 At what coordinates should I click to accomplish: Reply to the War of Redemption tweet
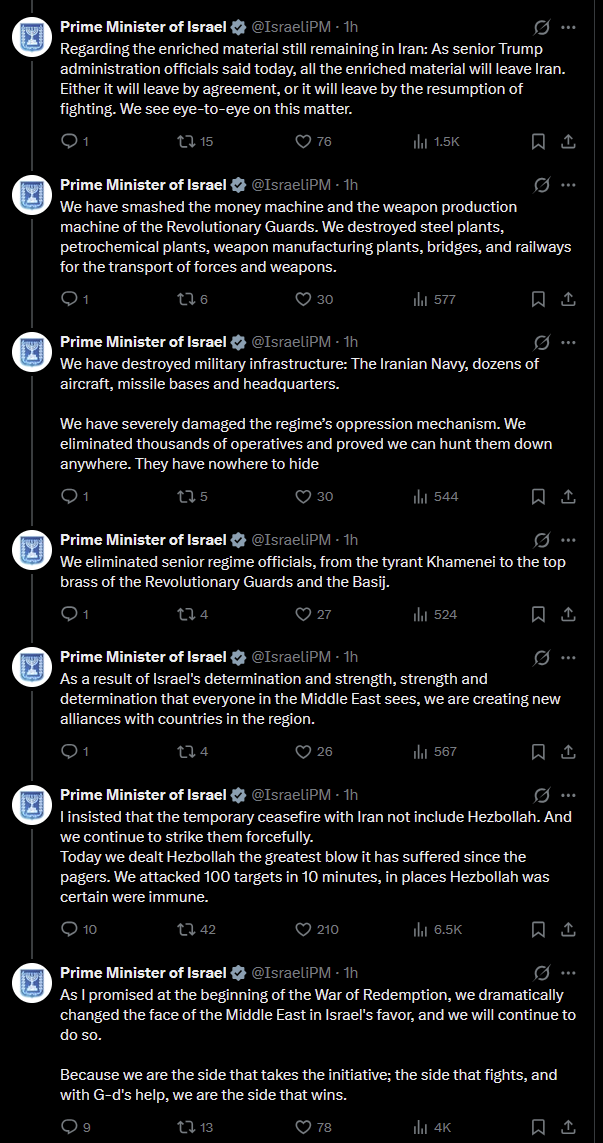(69, 1127)
